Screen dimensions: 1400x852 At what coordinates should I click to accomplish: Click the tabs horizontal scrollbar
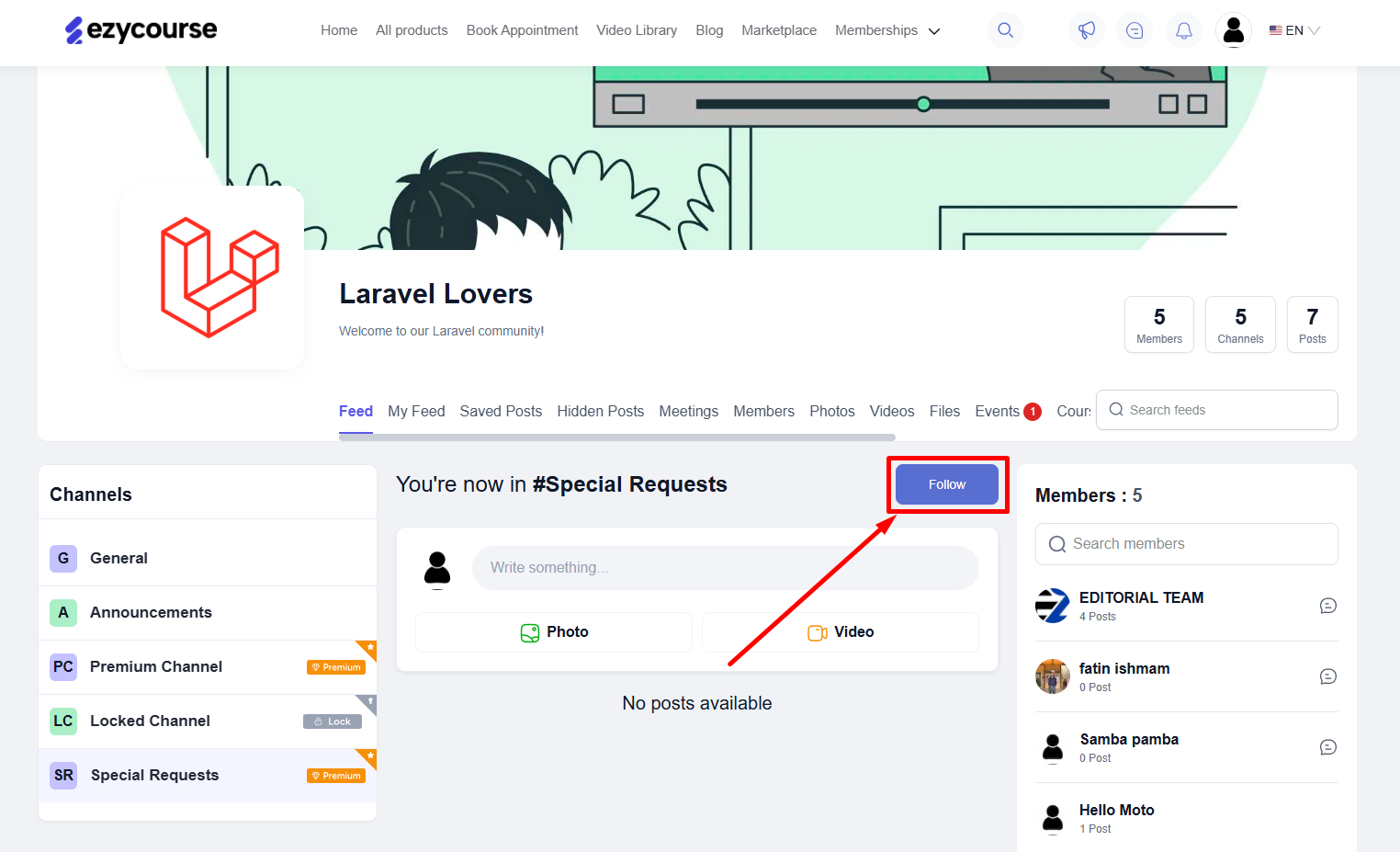point(617,437)
